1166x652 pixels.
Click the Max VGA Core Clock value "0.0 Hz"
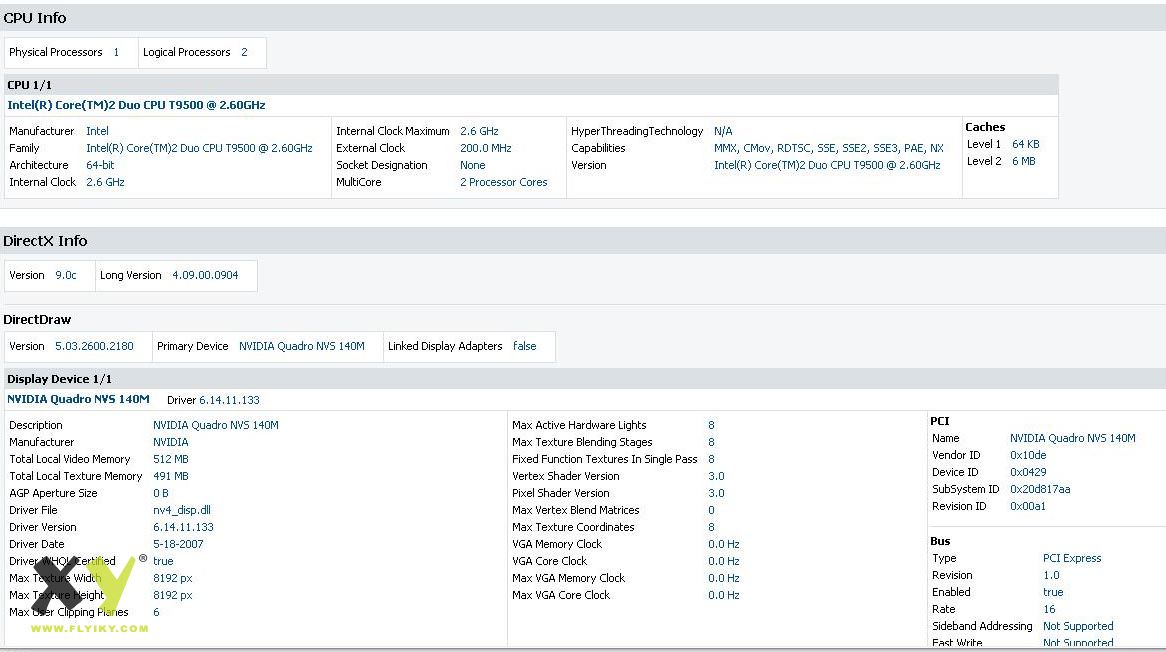tap(724, 595)
